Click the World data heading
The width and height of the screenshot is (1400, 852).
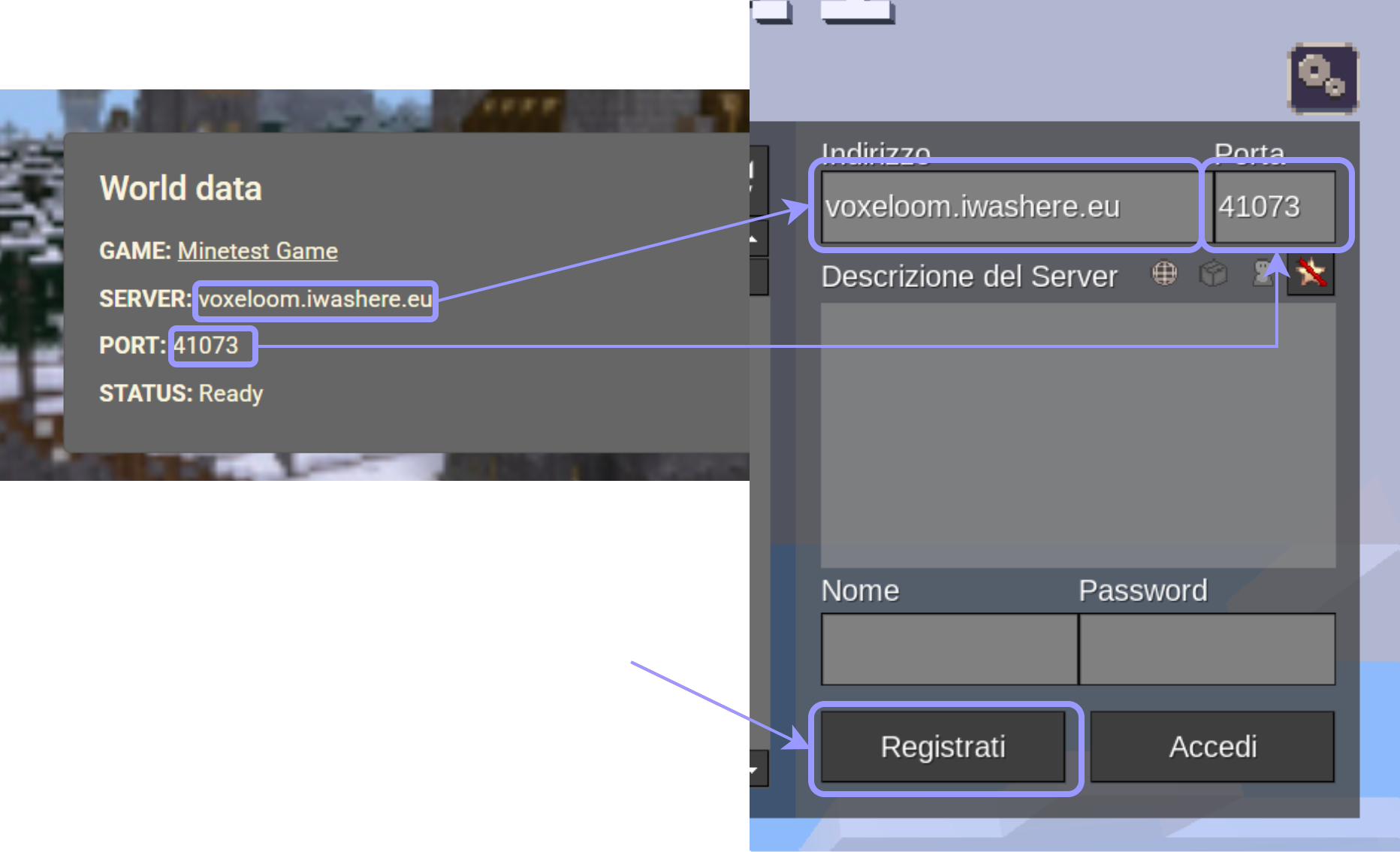[x=180, y=188]
